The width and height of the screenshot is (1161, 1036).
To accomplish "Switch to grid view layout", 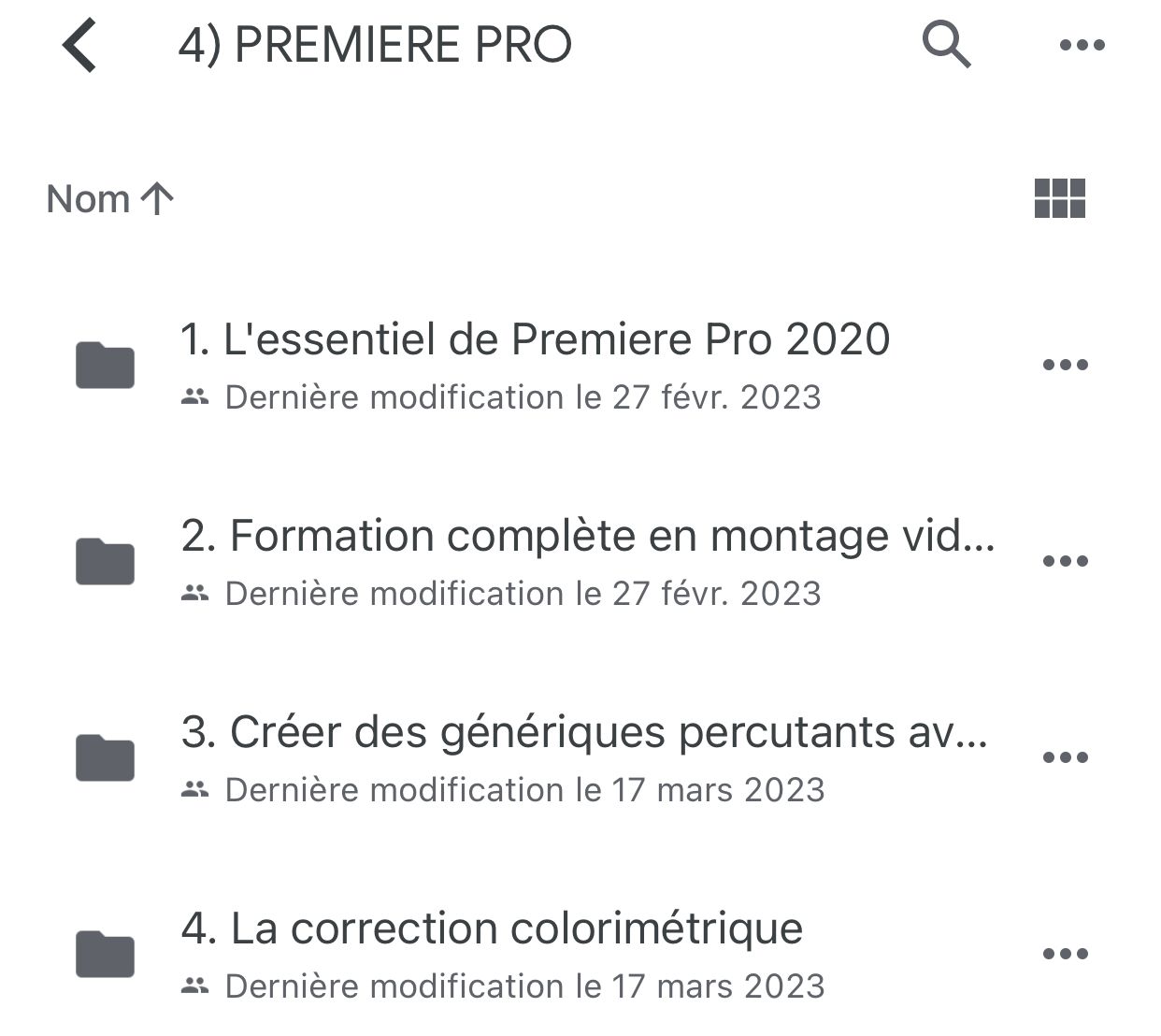I will (x=1060, y=198).
